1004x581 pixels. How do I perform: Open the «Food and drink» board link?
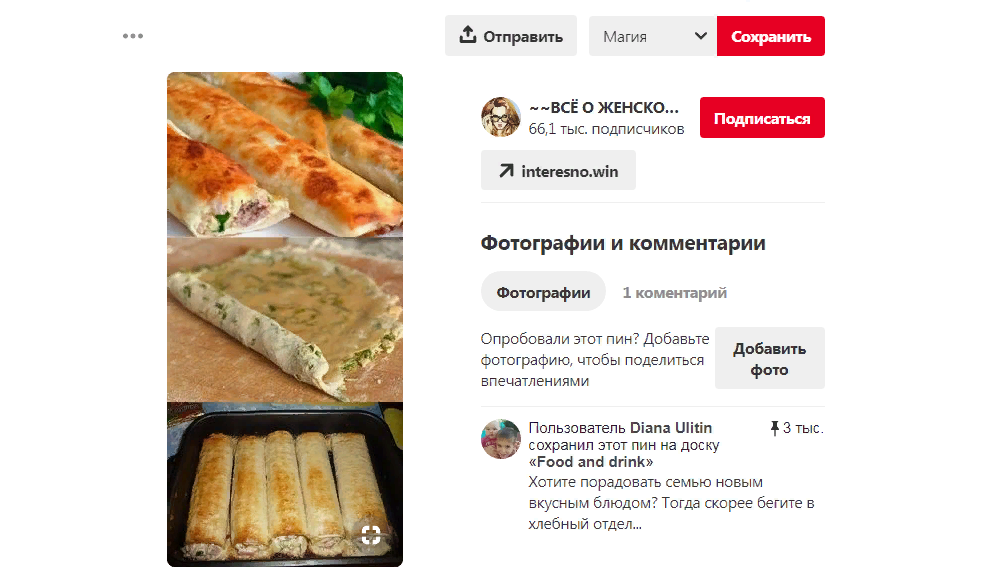pyautogui.click(x=591, y=462)
